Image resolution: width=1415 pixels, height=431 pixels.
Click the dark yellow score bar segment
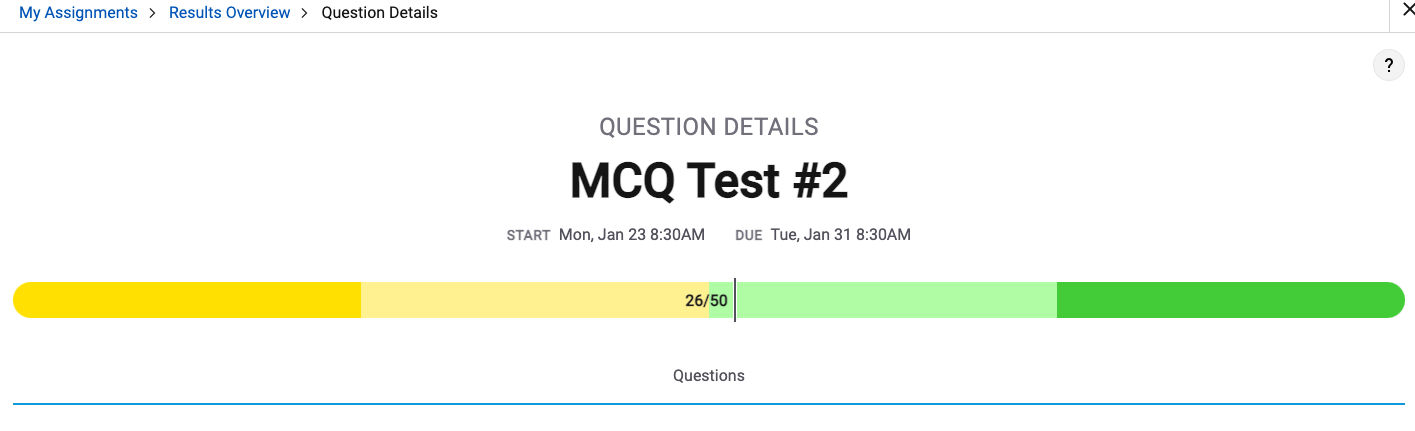tap(187, 300)
